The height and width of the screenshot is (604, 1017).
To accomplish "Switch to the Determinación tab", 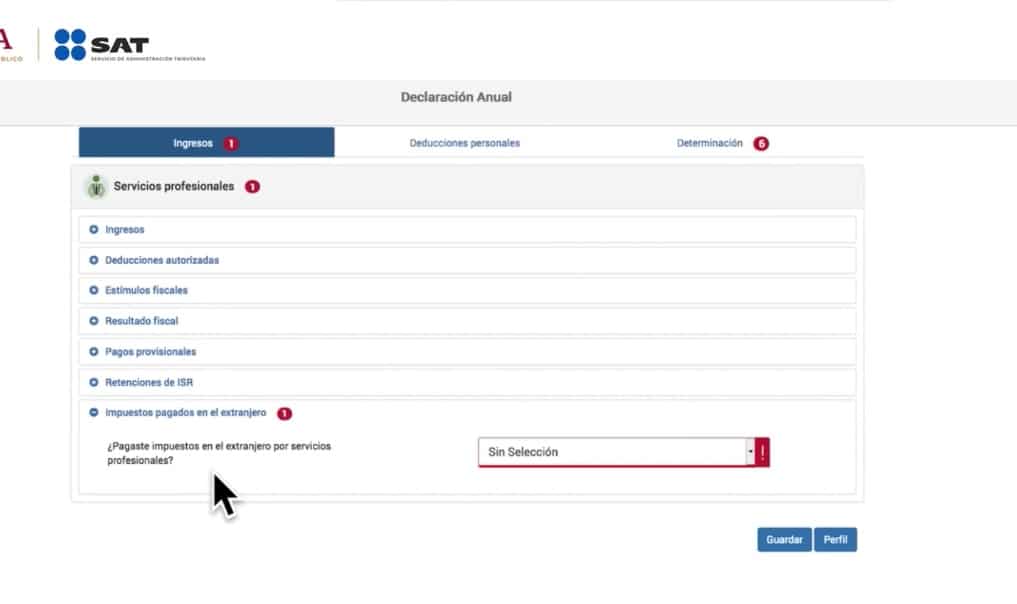I will [709, 143].
